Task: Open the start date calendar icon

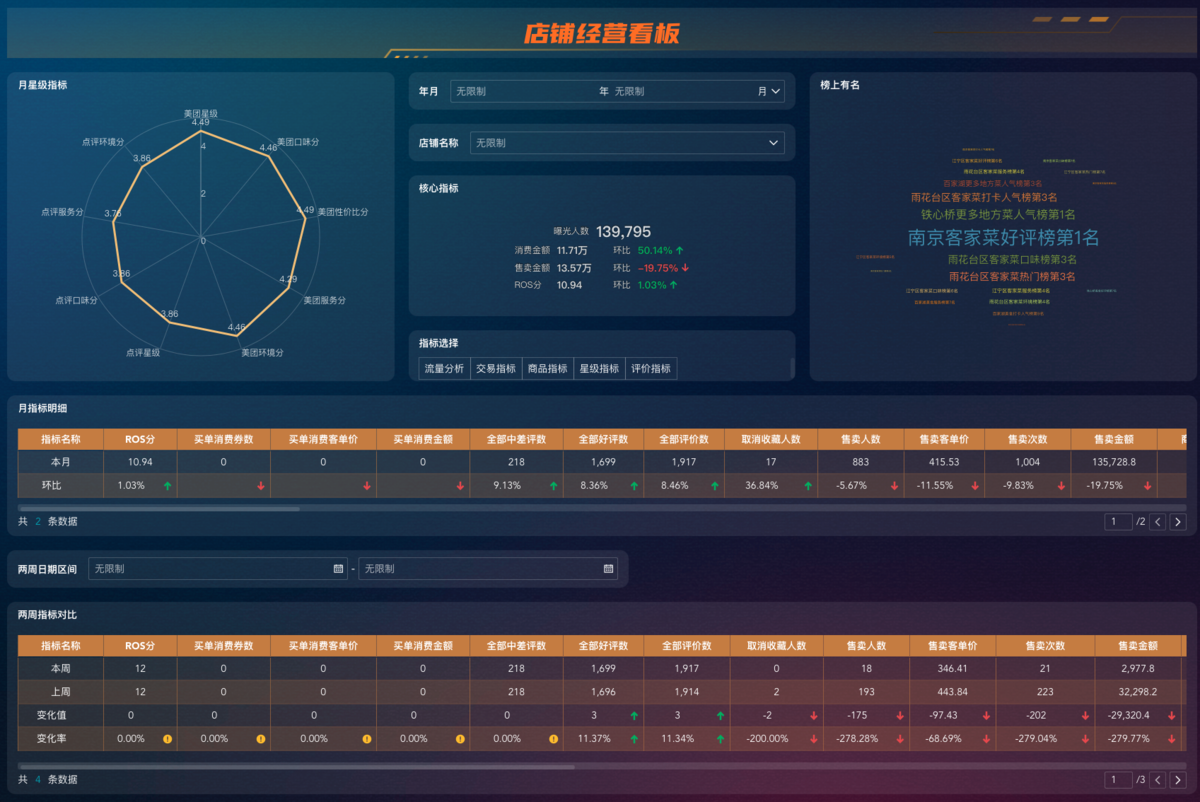Action: tap(338, 569)
